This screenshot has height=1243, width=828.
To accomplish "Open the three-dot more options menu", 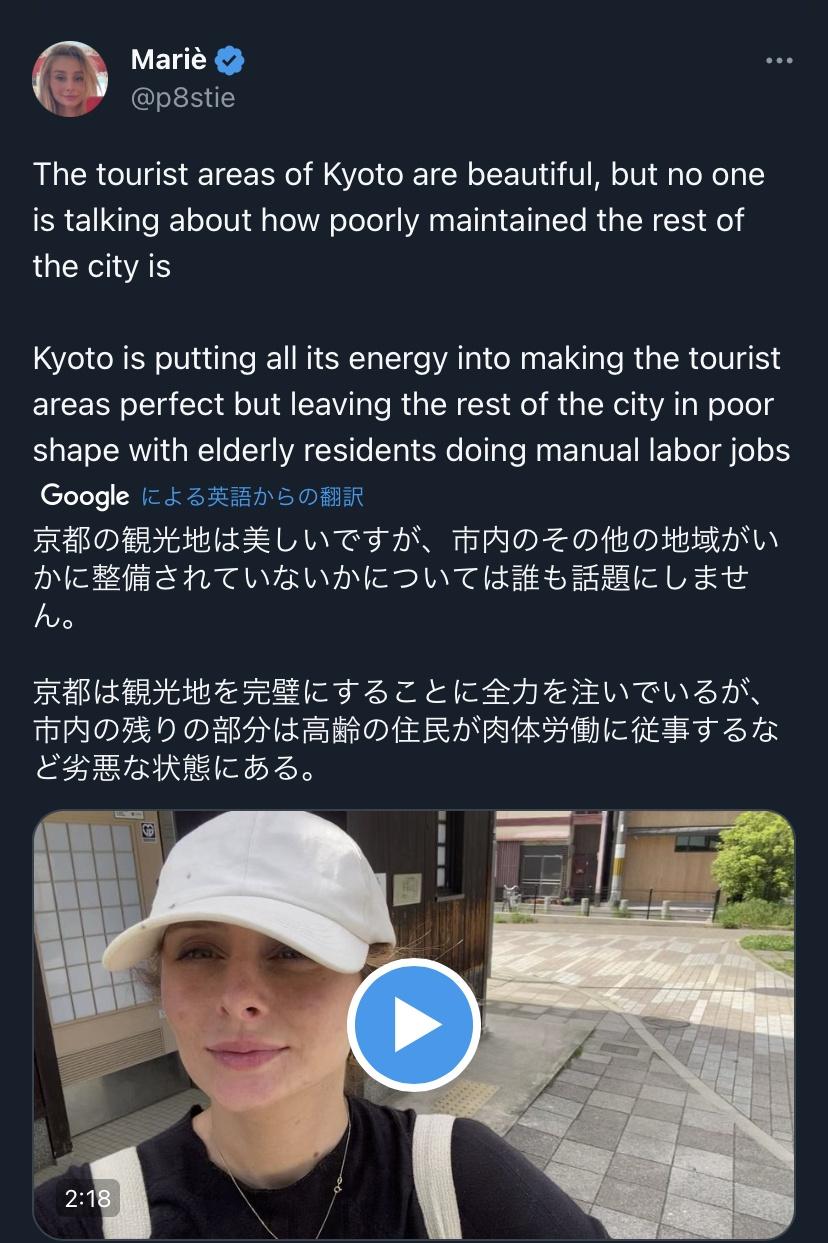I will (779, 61).
